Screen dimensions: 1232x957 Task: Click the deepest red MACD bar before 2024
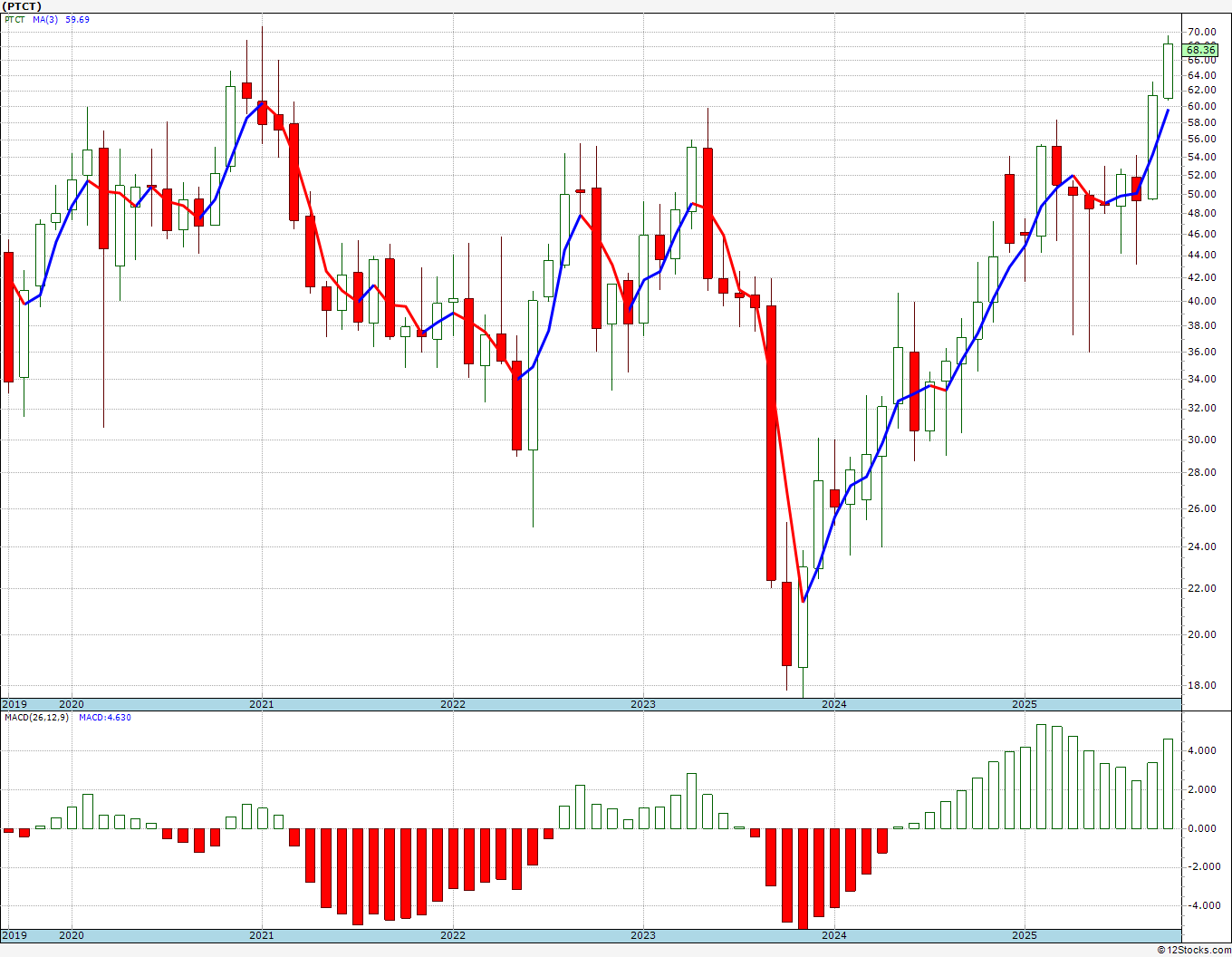tap(803, 878)
